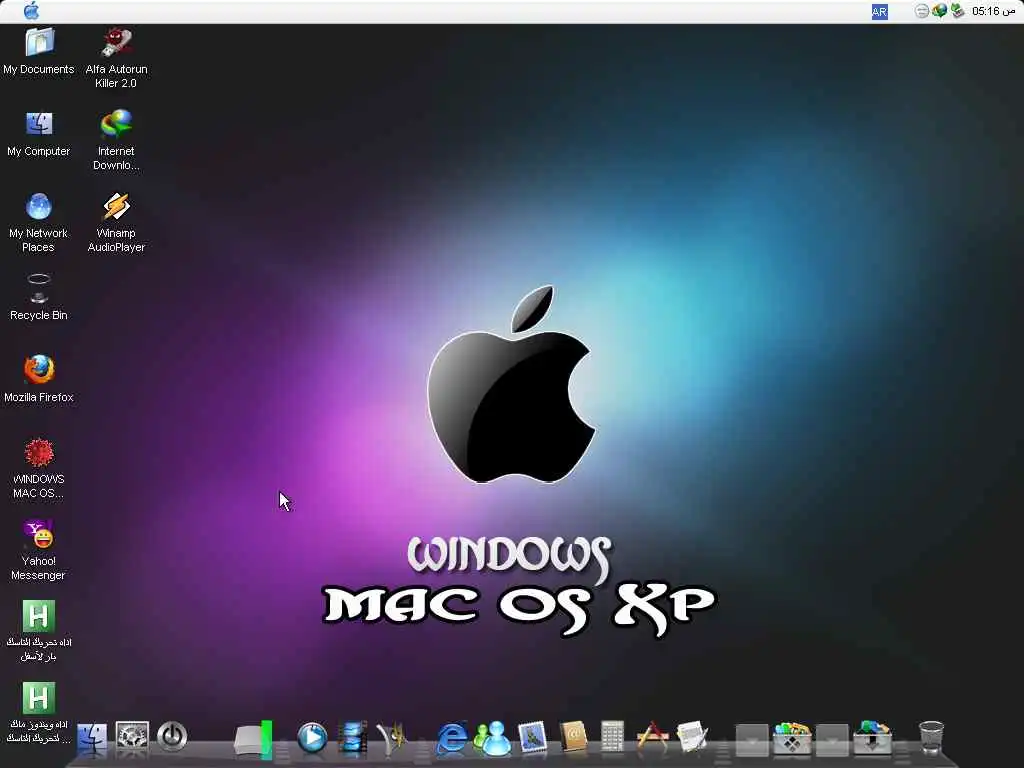
Task: Open the Applications 'A' icon in dock
Action: tap(652, 737)
